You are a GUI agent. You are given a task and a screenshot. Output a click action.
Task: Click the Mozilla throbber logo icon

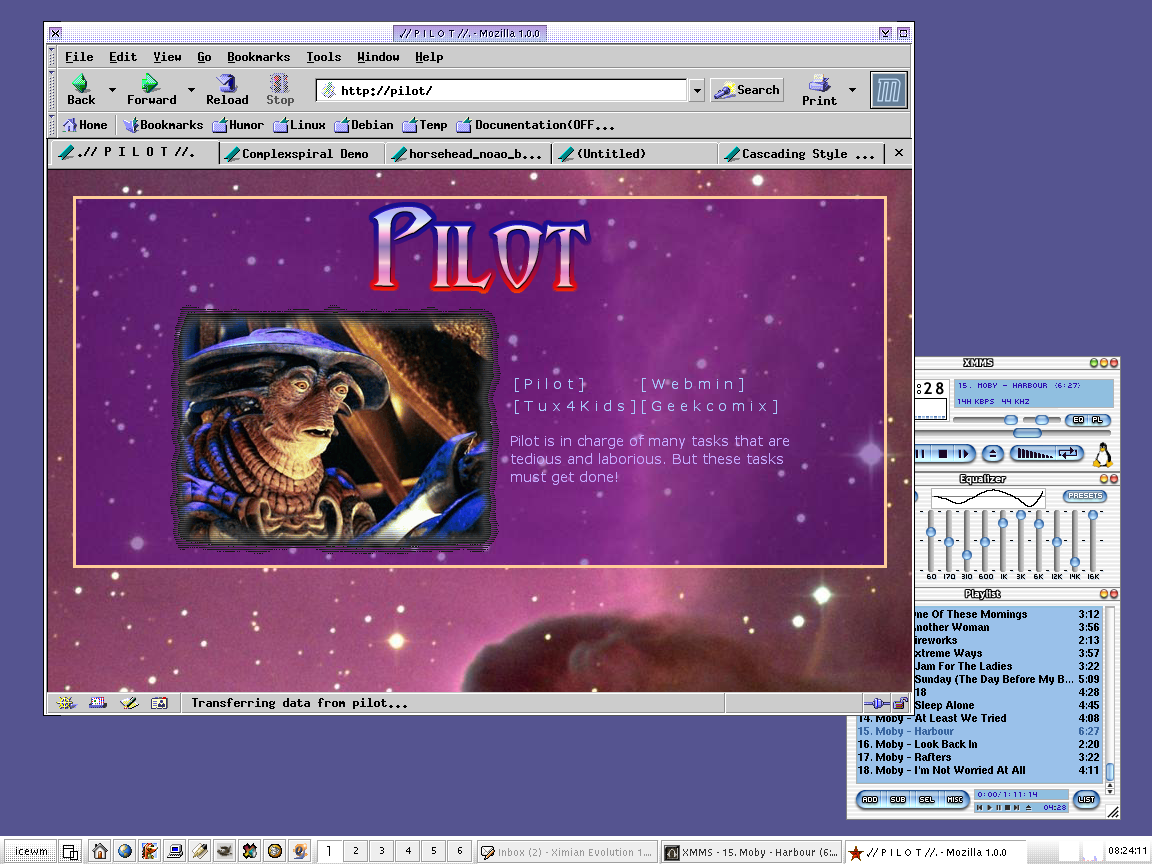coord(888,90)
